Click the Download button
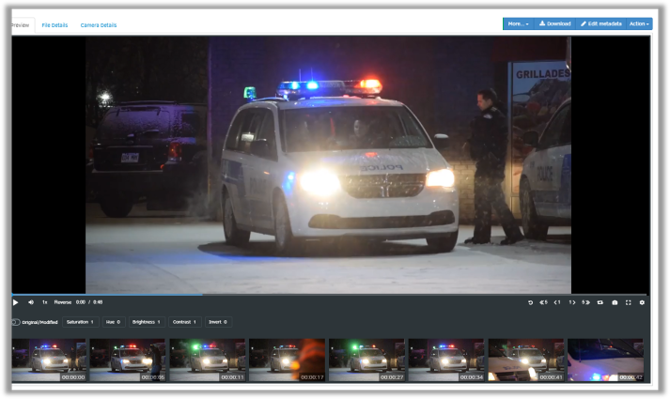Viewport: 670px width, 399px height. 555,24
